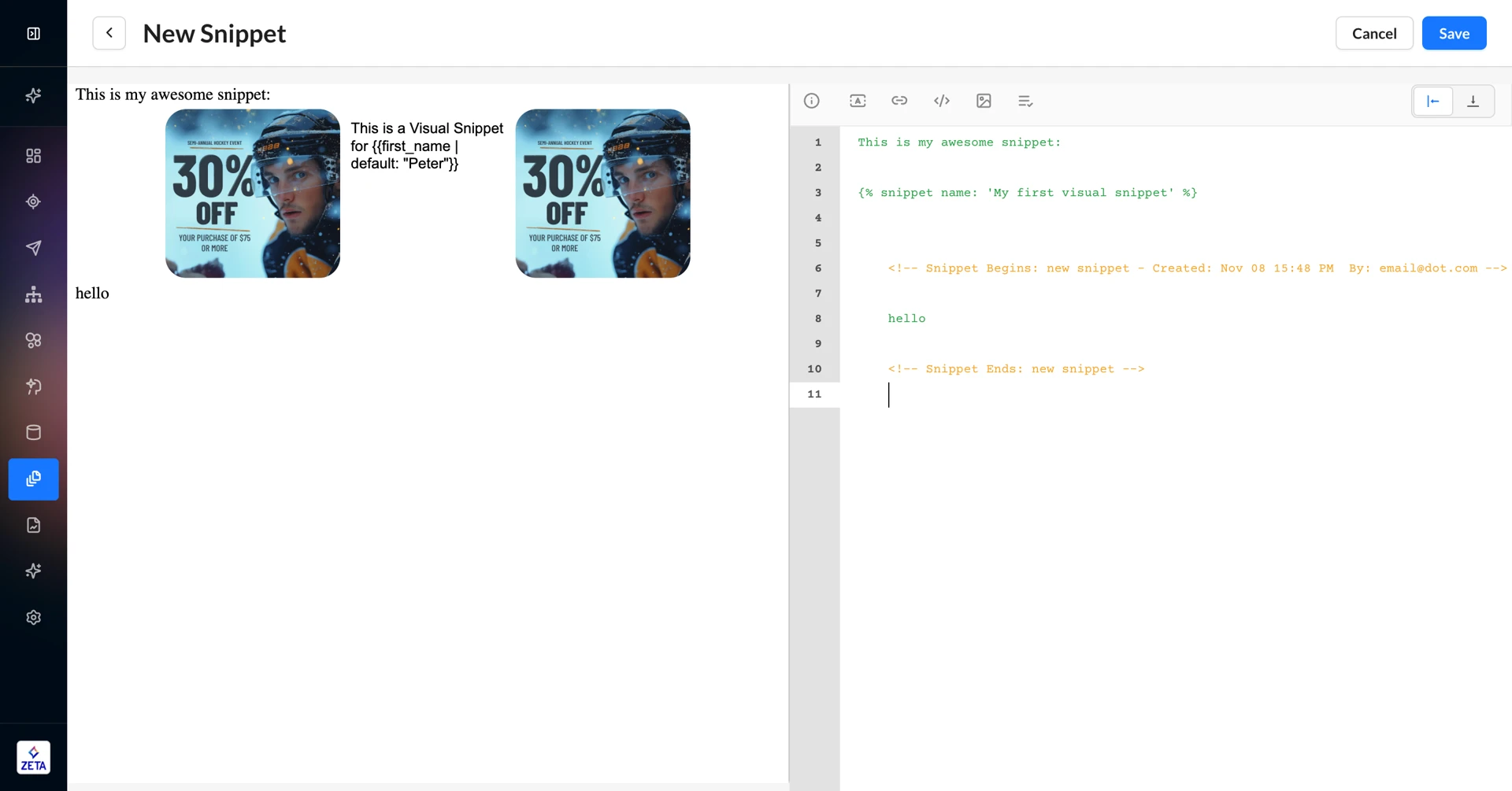Screen dimensions: 1512x791
Task: Click the insert image icon
Action: coord(984,101)
